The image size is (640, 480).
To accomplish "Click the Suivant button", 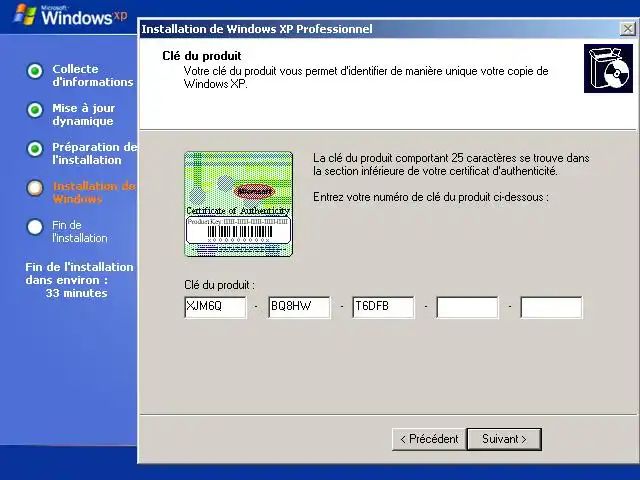I will [x=504, y=439].
